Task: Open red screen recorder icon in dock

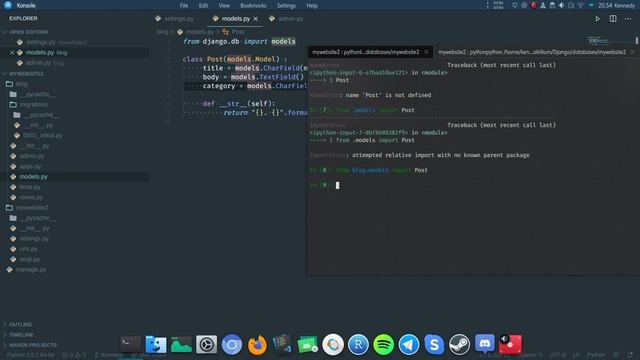Action: tap(510, 344)
